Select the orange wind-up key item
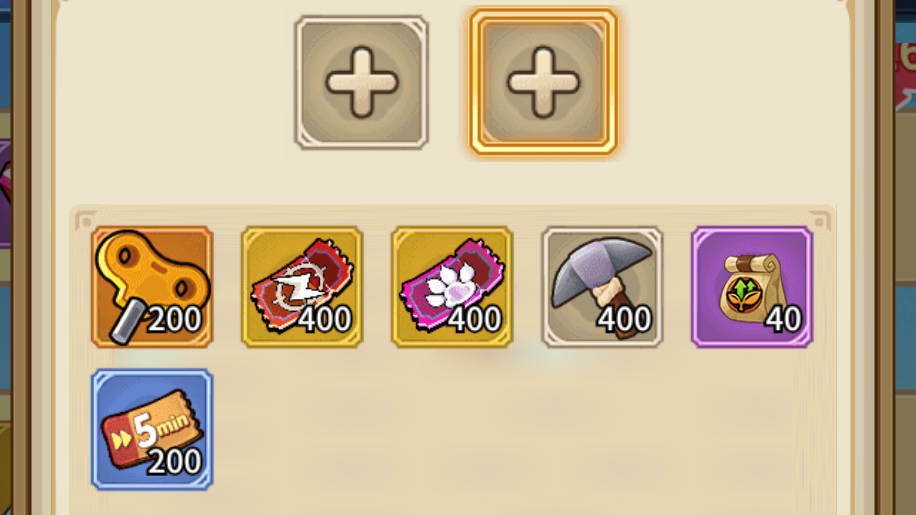The image size is (916, 515). click(152, 287)
